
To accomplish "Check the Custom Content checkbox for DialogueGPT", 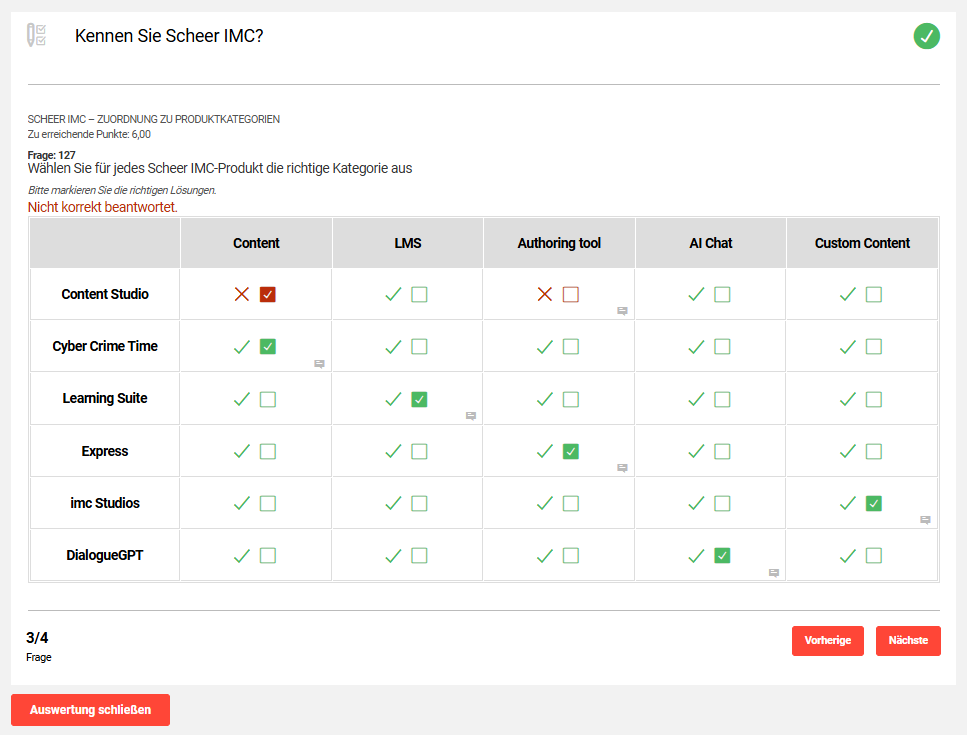I will 874,556.
